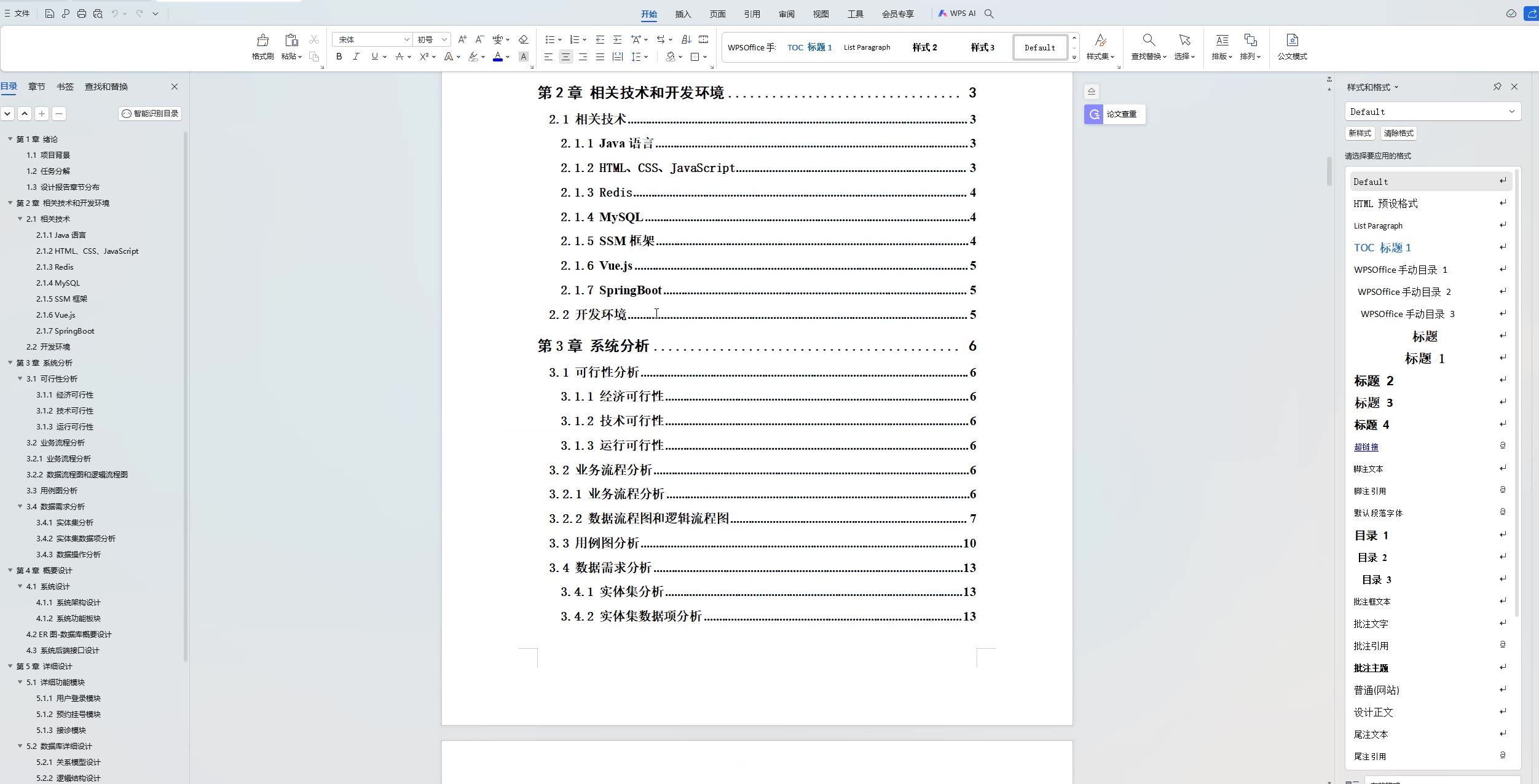This screenshot has width=1539, height=784.
Task: Click the increase indent icon
Action: click(617, 39)
